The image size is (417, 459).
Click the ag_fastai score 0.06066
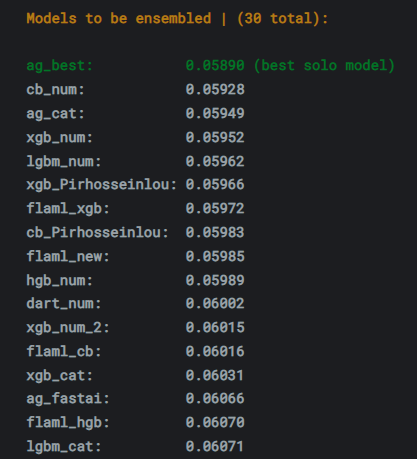pyautogui.click(x=215, y=399)
